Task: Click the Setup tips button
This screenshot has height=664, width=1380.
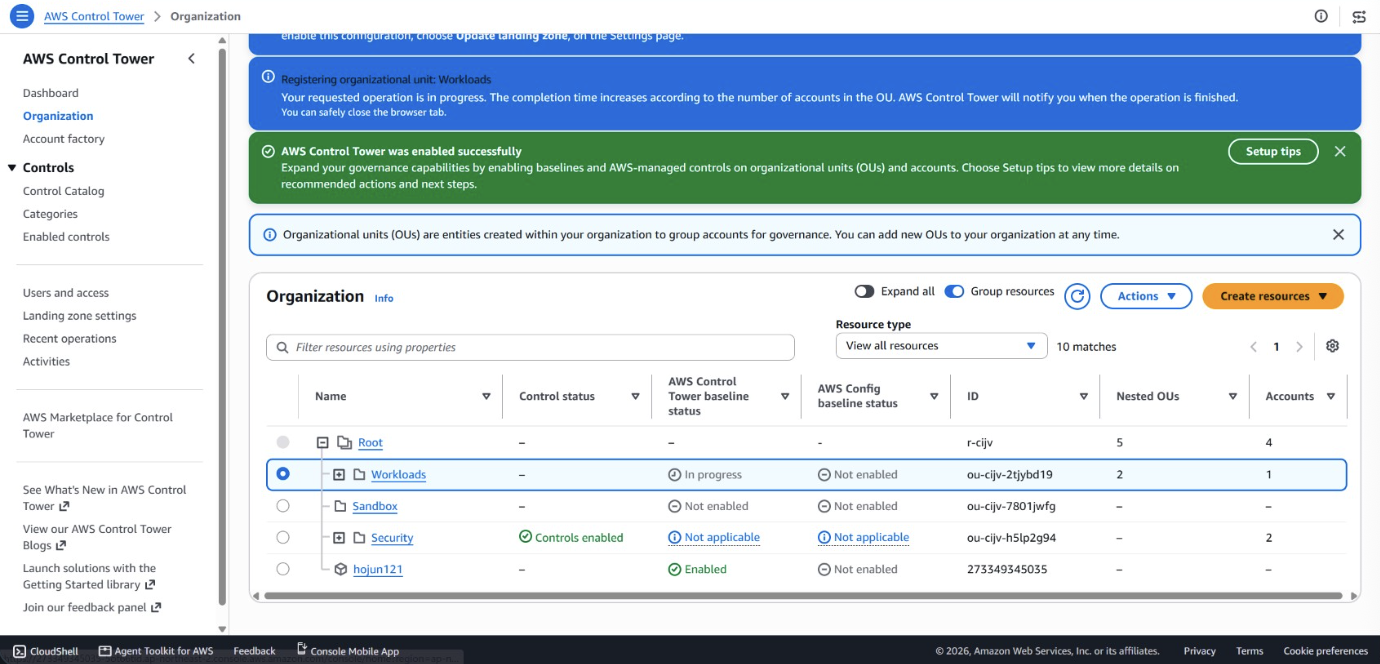Action: pyautogui.click(x=1273, y=151)
